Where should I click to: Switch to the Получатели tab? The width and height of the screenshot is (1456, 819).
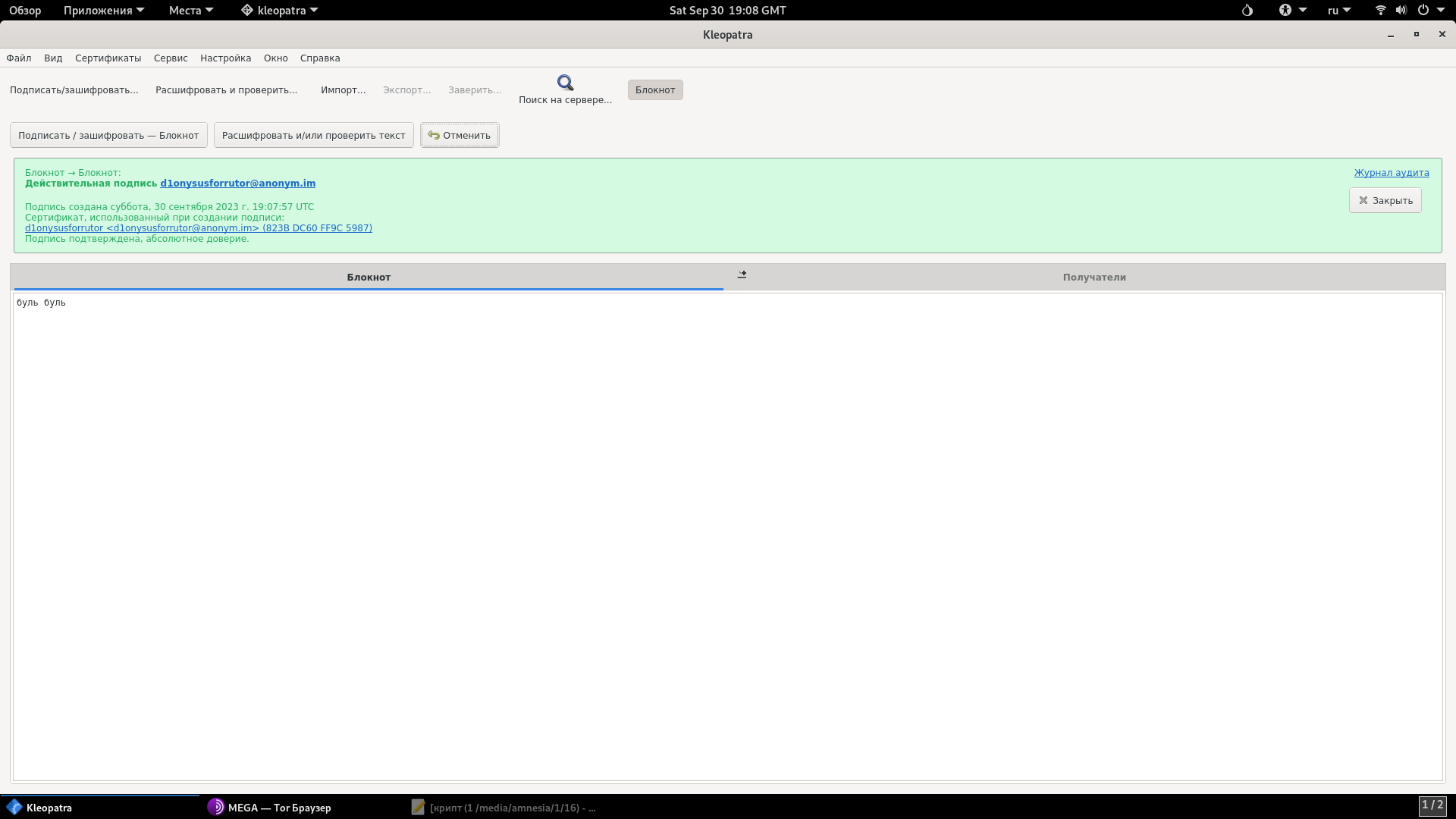click(x=1094, y=277)
